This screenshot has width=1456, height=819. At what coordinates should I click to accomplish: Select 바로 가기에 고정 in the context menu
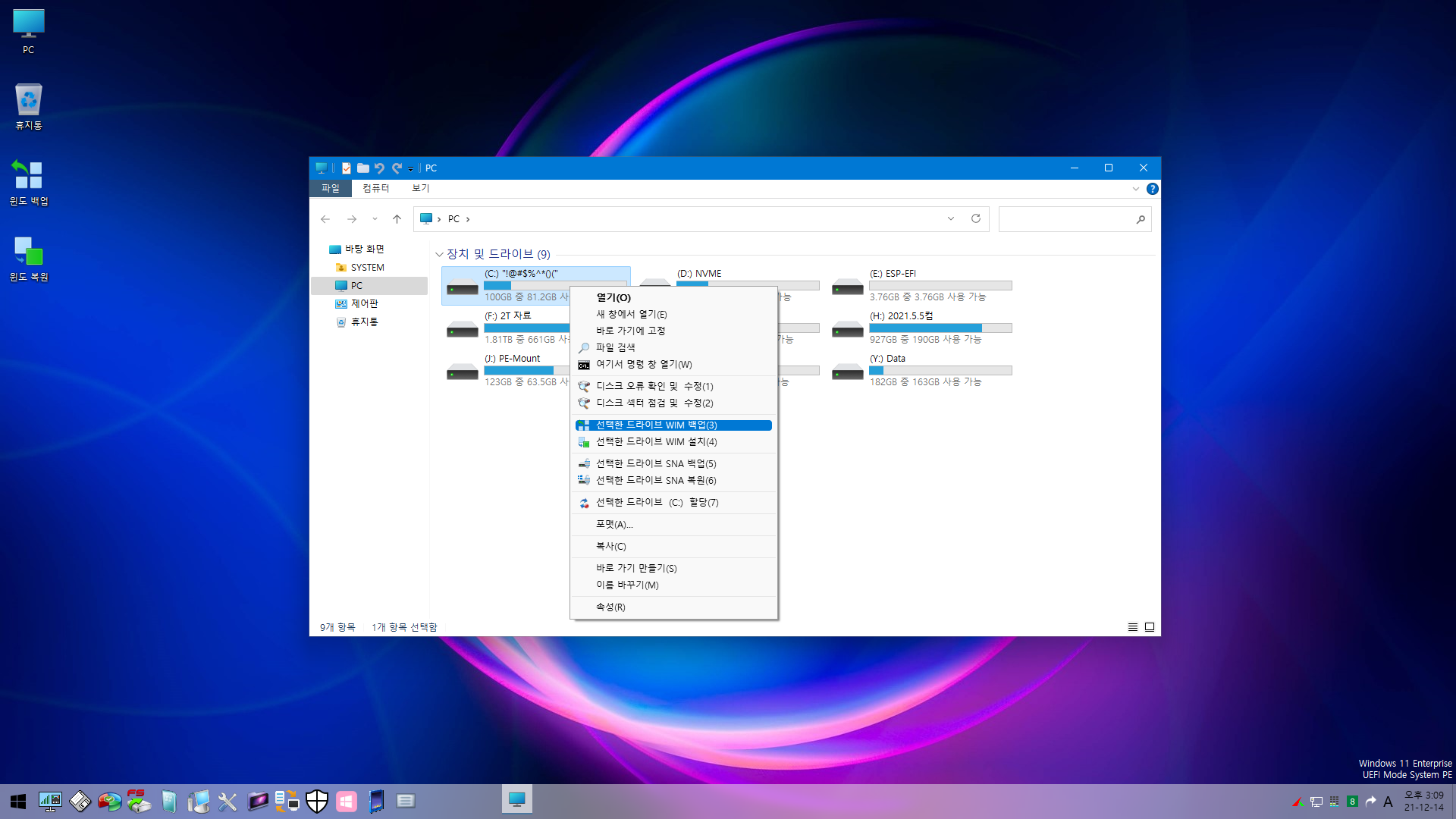click(673, 331)
